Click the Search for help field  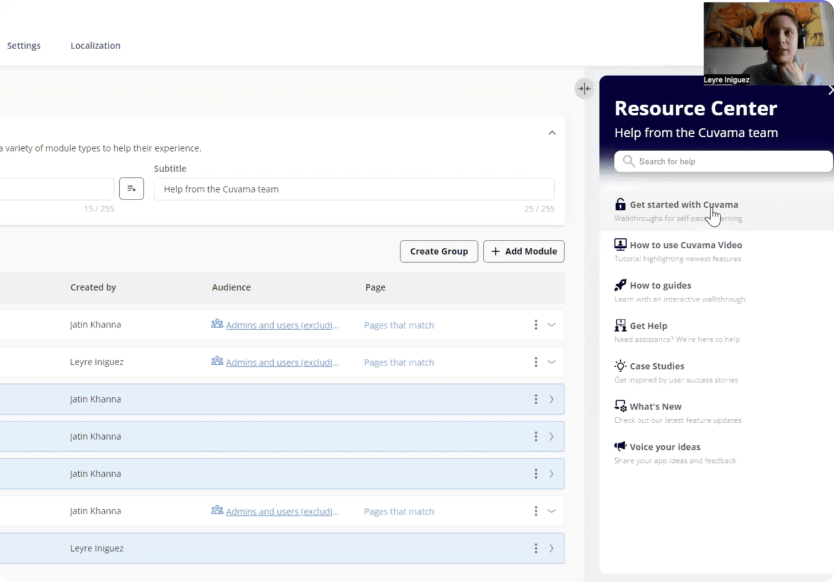click(x=725, y=161)
